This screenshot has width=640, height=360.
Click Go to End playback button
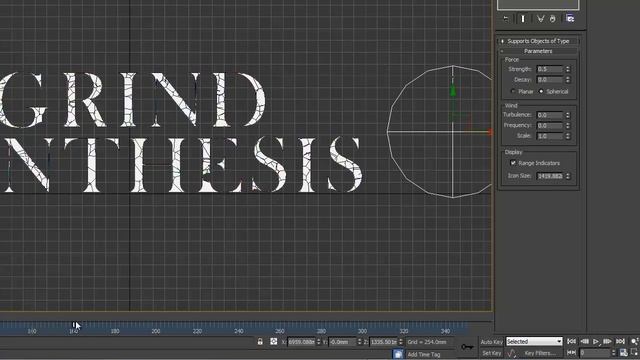tap(620, 341)
